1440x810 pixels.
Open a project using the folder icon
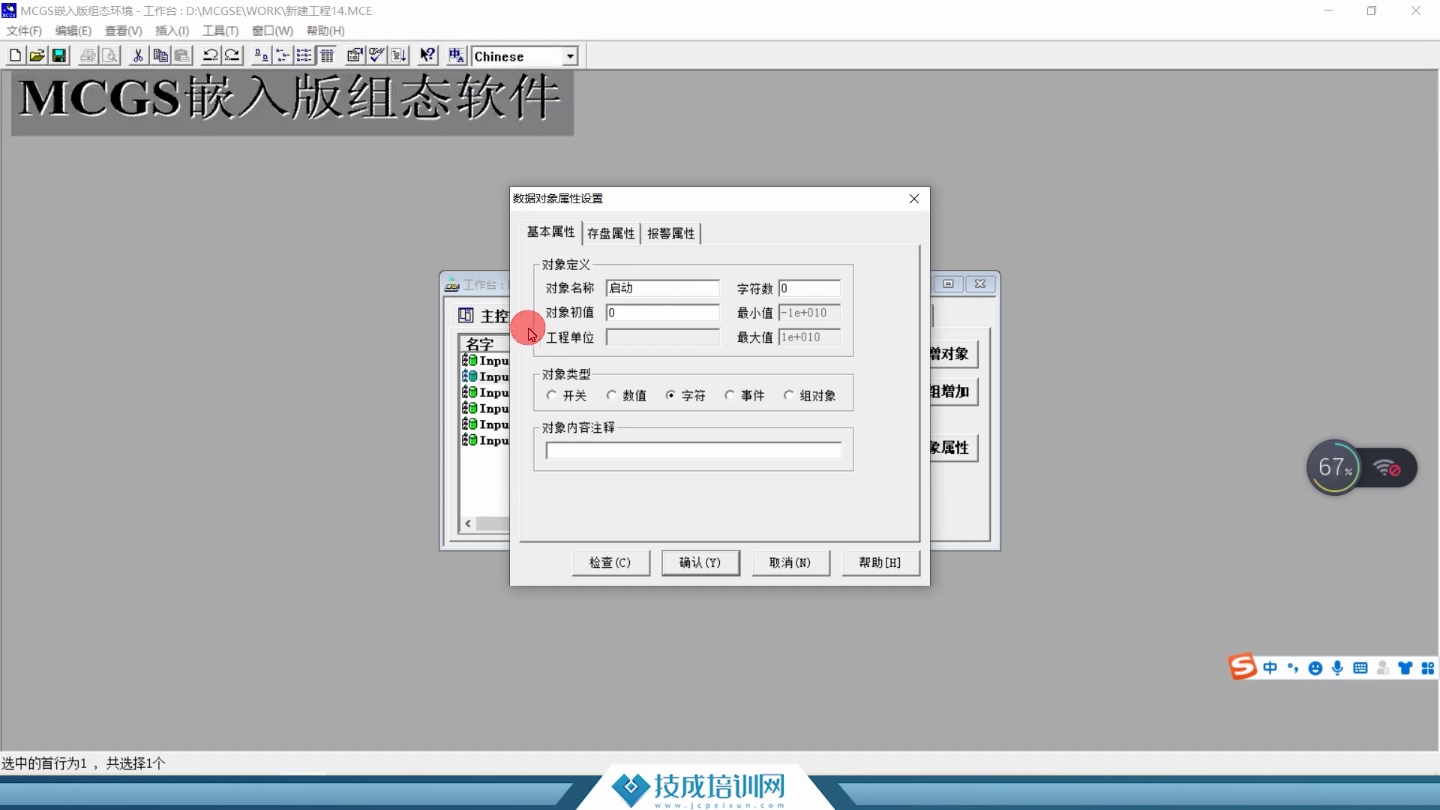(37, 56)
